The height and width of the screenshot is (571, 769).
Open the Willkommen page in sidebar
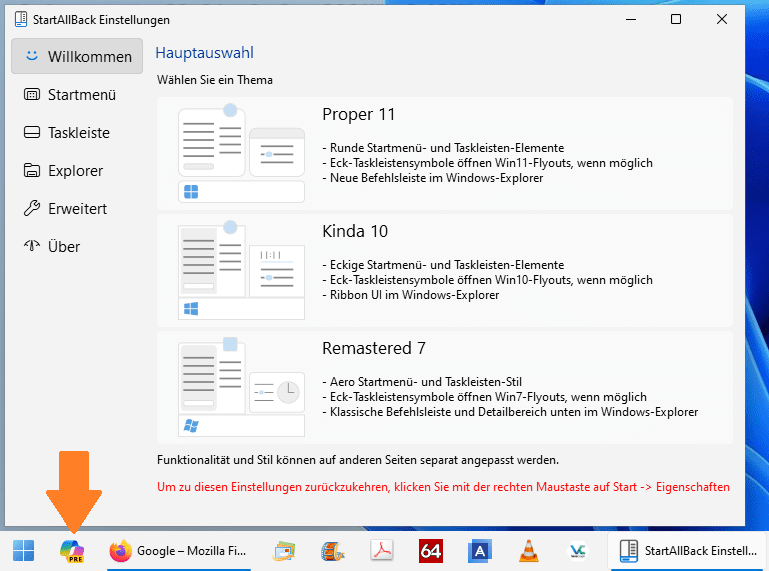[x=77, y=56]
